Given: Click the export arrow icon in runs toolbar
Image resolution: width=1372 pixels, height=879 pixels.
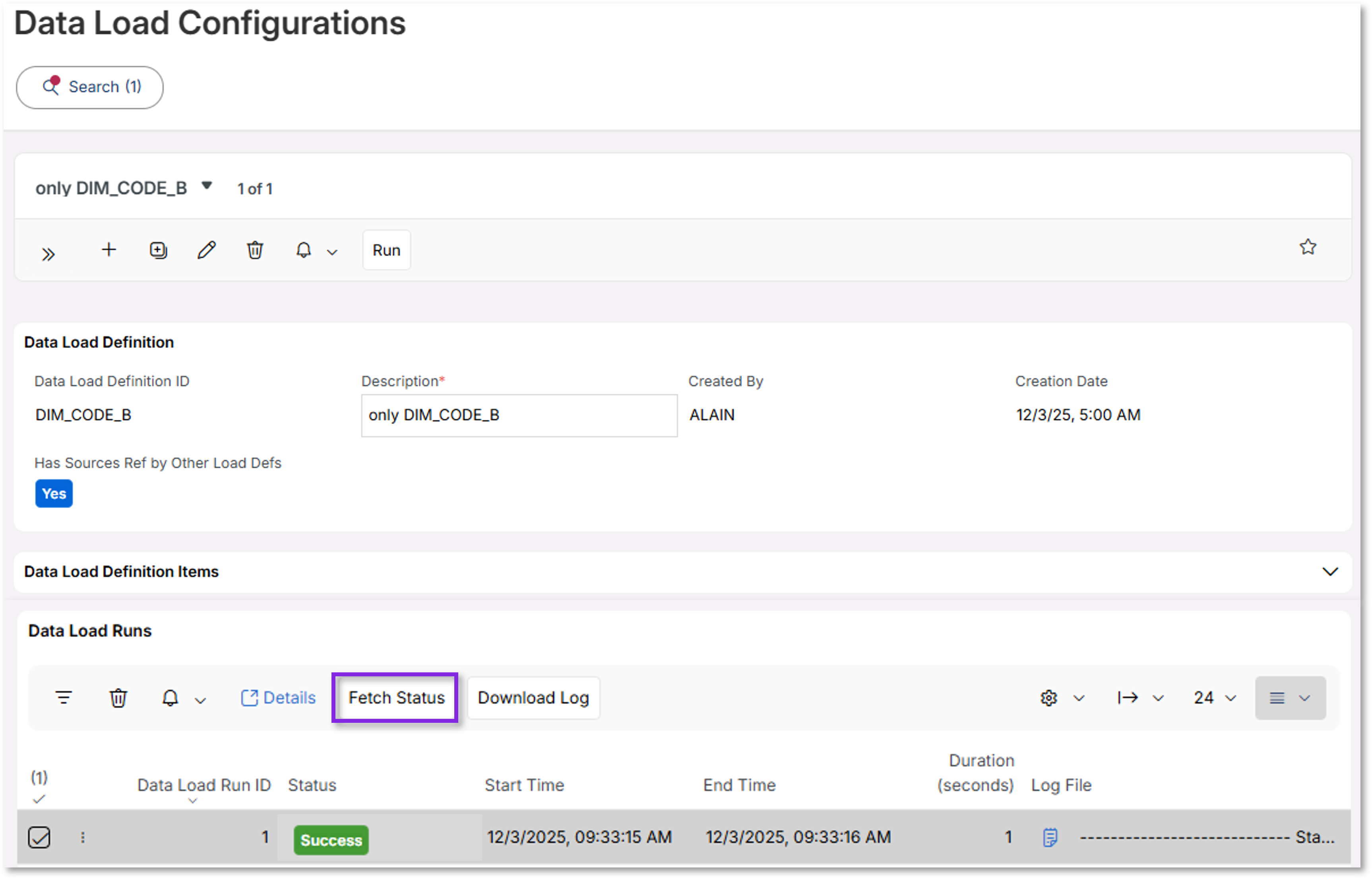Looking at the screenshot, I should point(1128,697).
